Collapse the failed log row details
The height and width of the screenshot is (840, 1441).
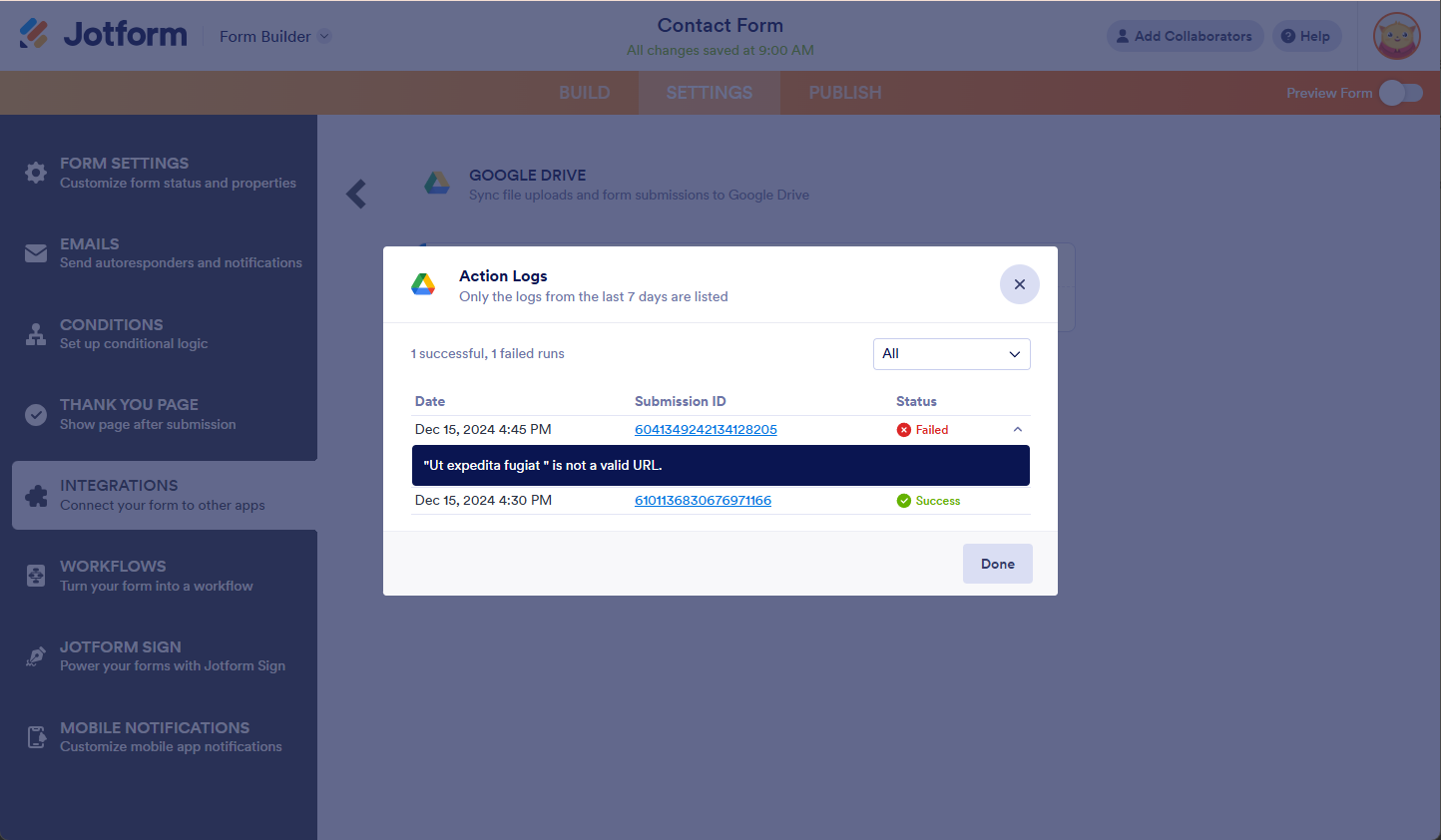[x=1018, y=430]
